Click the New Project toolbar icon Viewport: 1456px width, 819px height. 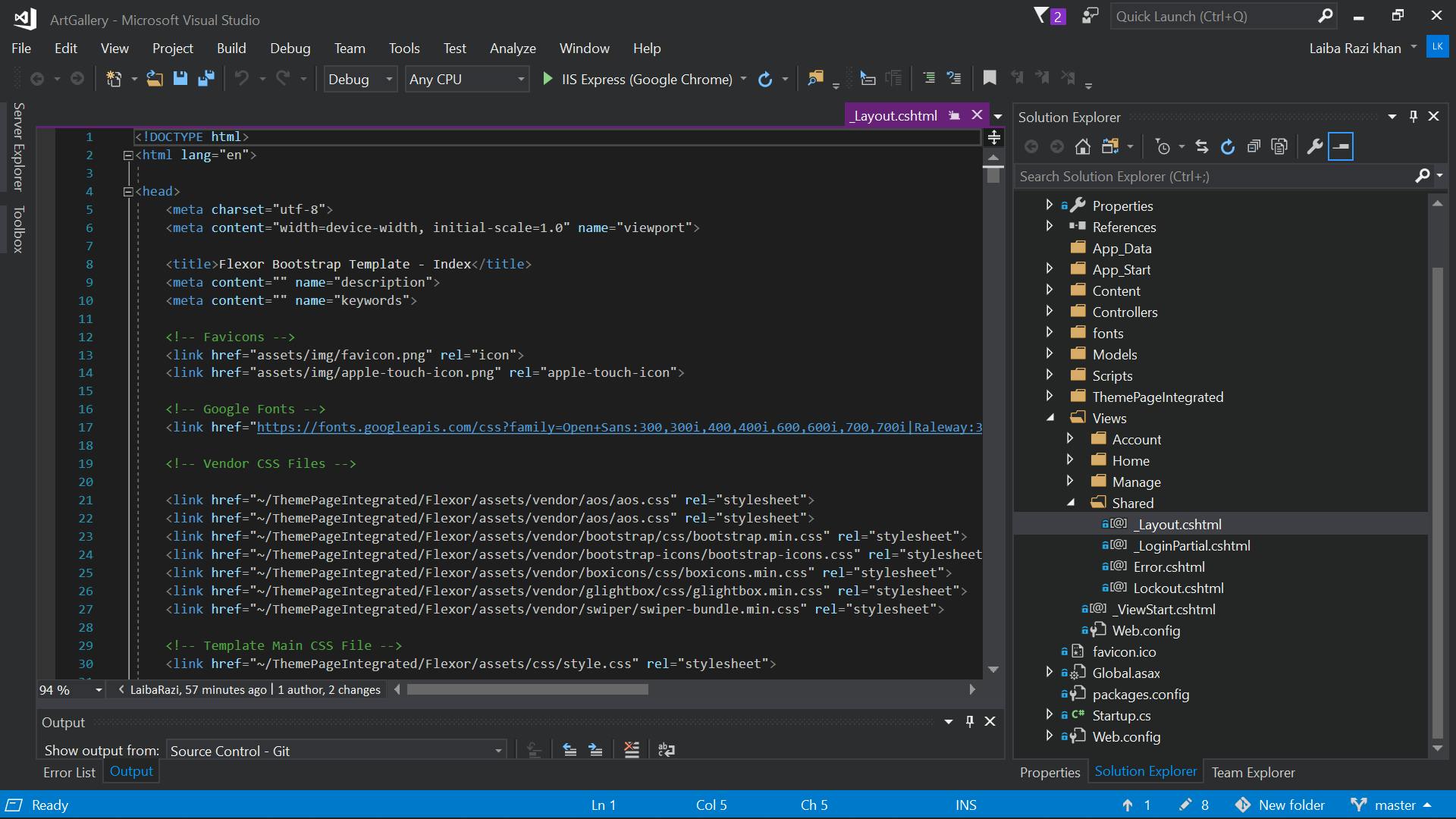[x=114, y=79]
